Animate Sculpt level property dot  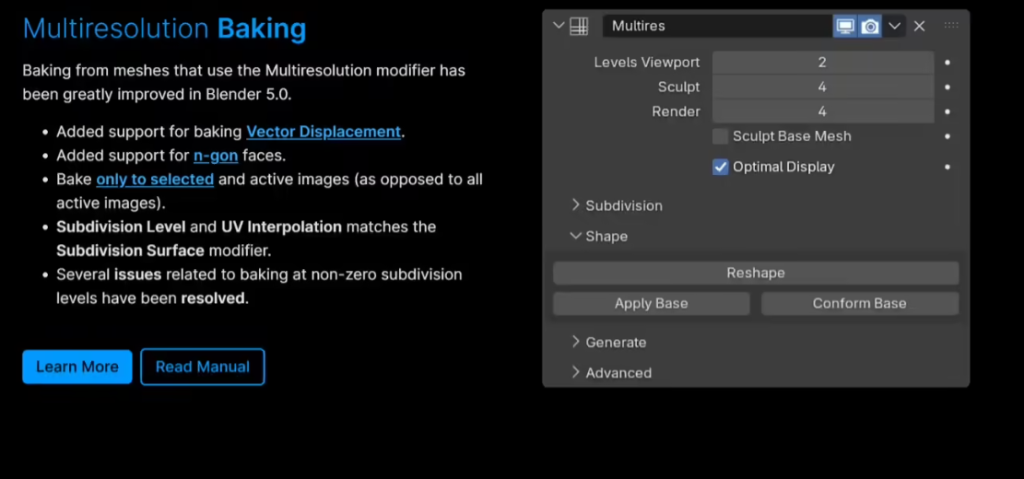click(x=948, y=87)
